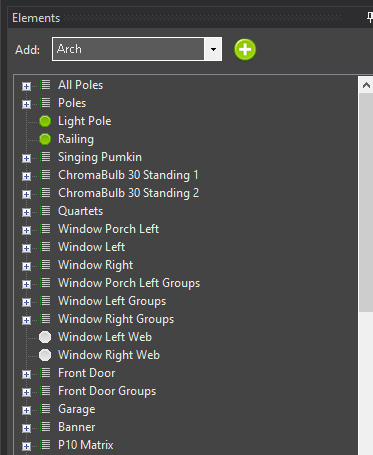Select the All Poles tree item
This screenshot has height=455, width=373.
[80, 85]
